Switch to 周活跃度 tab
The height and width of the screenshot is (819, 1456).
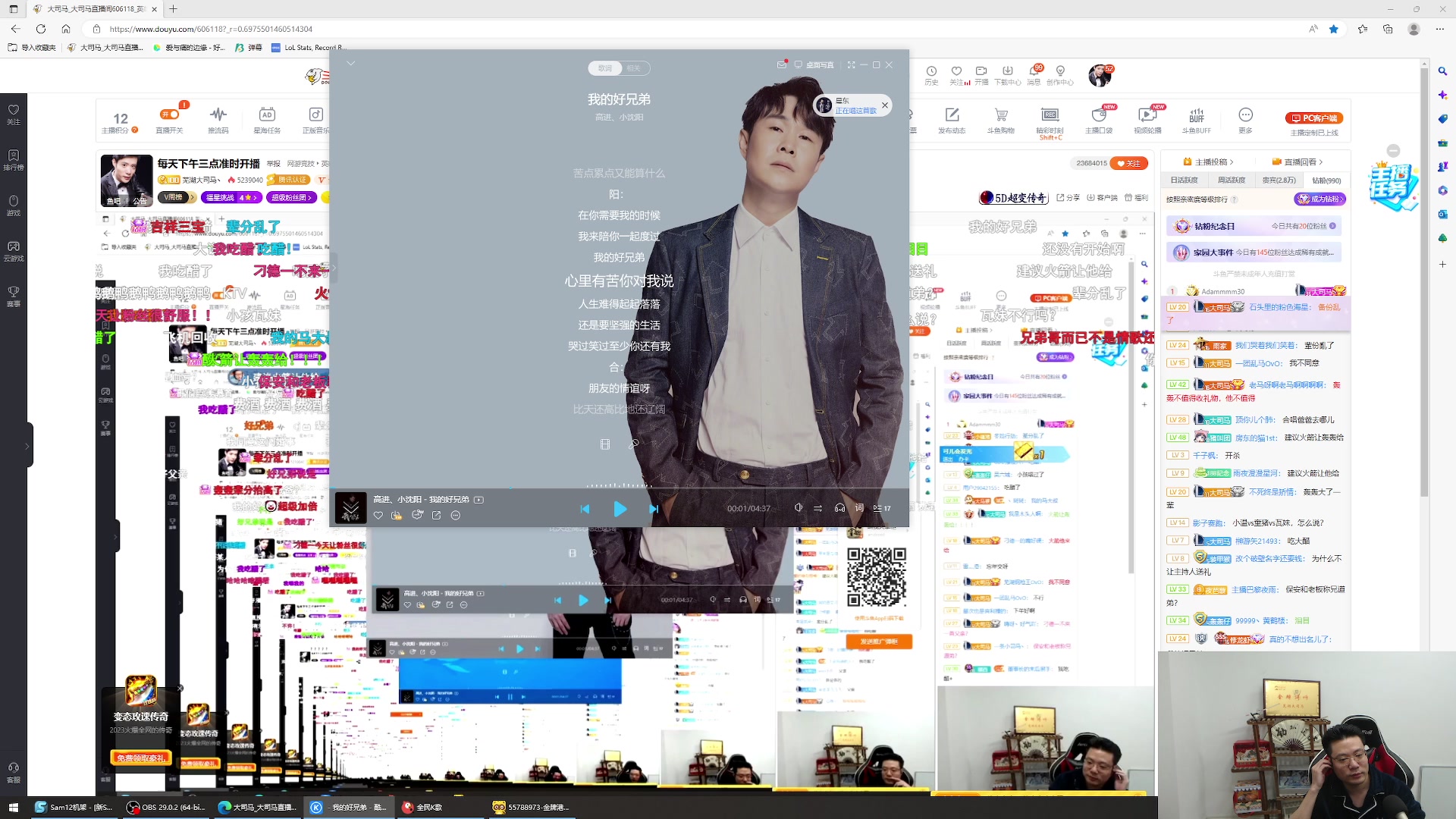tap(1231, 180)
